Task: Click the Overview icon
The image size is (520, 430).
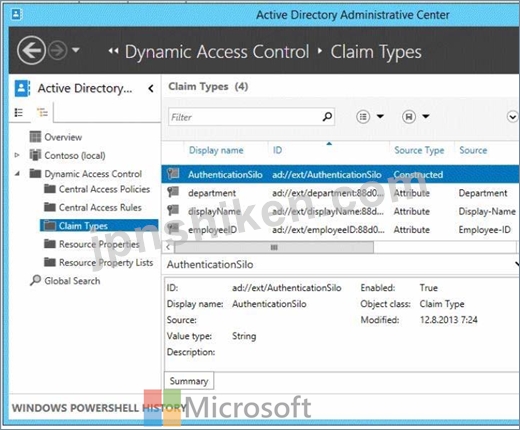Action: tap(35, 137)
